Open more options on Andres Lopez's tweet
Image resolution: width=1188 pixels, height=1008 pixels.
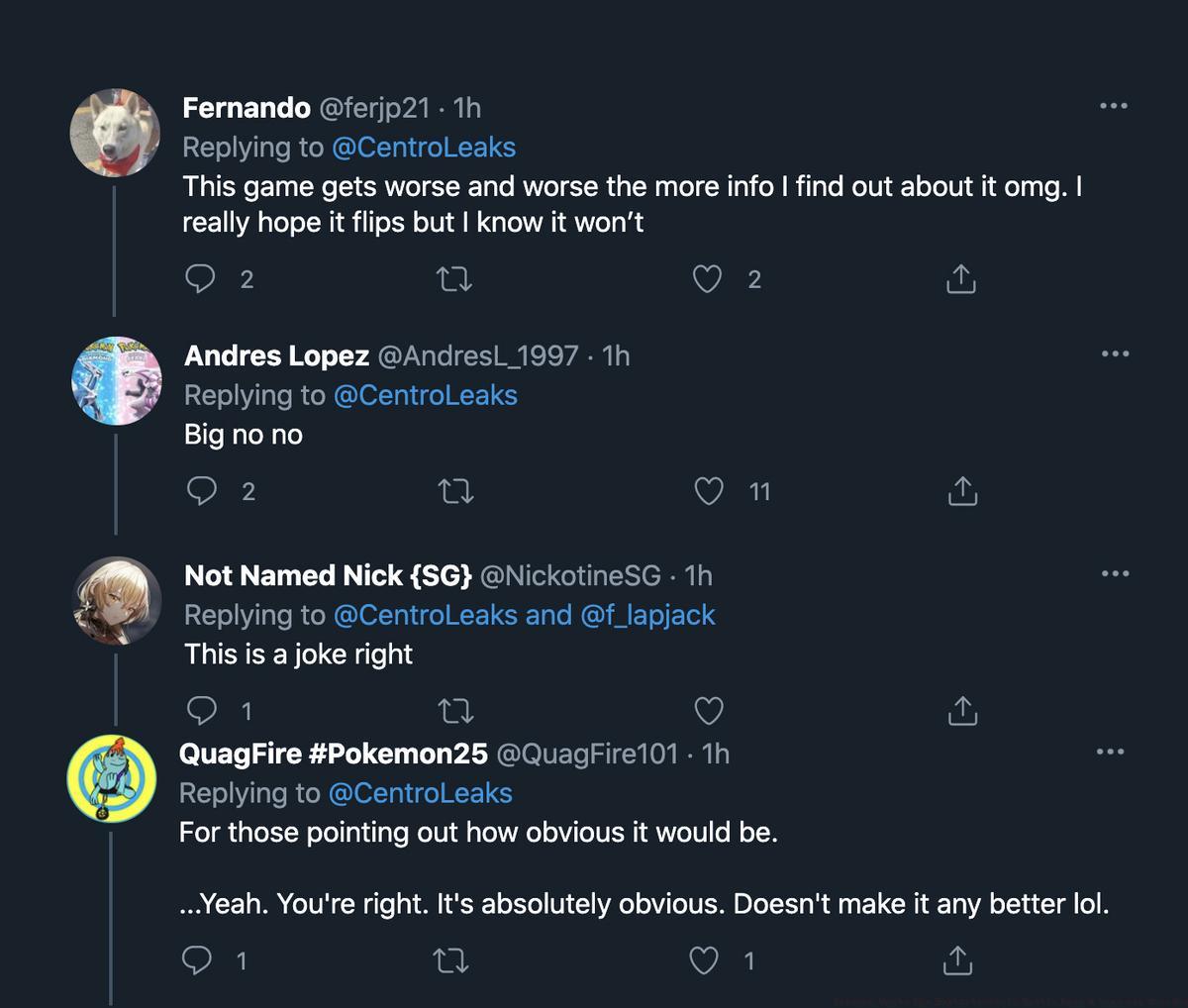(1115, 354)
